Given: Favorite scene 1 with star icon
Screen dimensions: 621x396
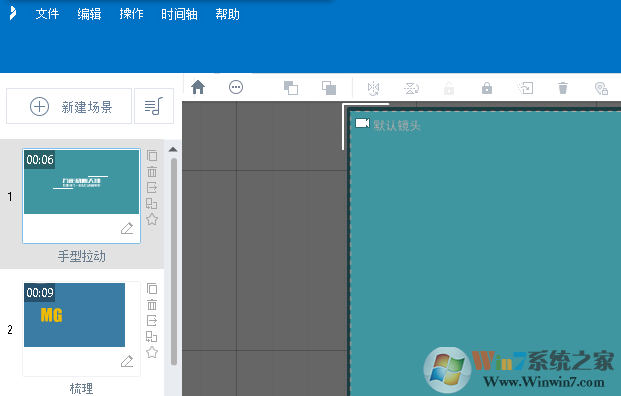Looking at the screenshot, I should point(152,219).
